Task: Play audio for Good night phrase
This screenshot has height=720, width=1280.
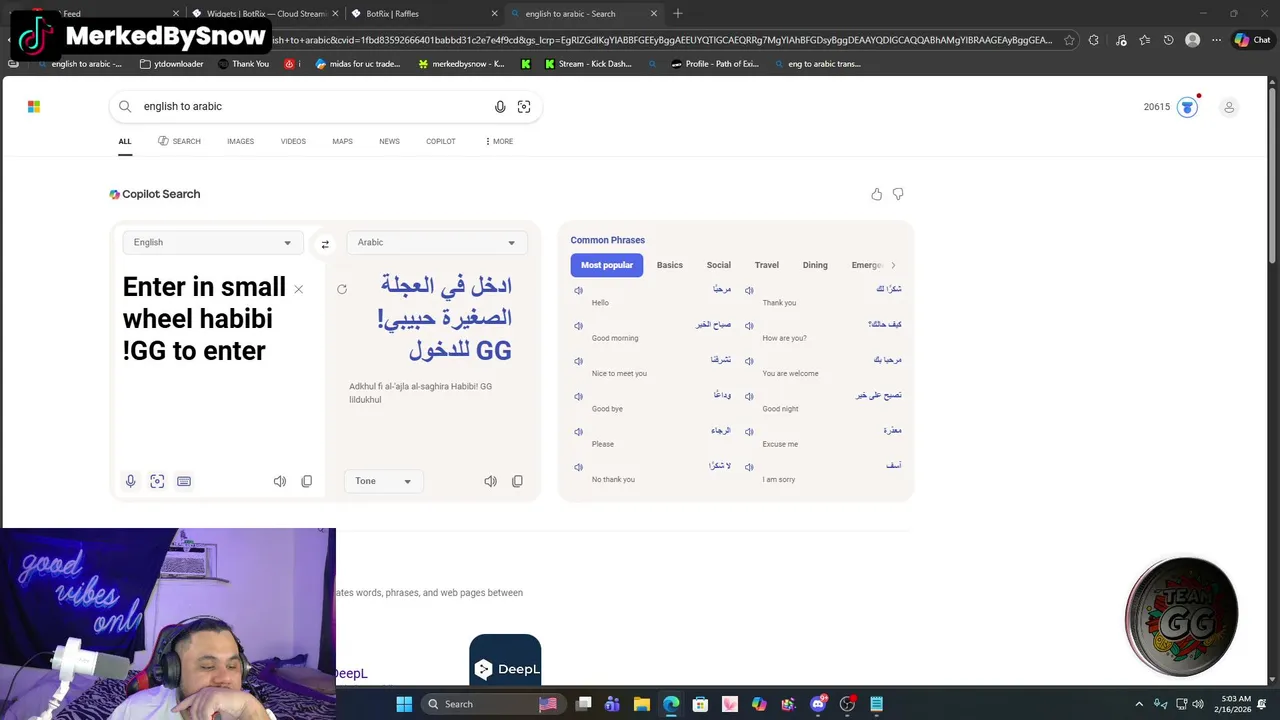Action: tap(749, 397)
